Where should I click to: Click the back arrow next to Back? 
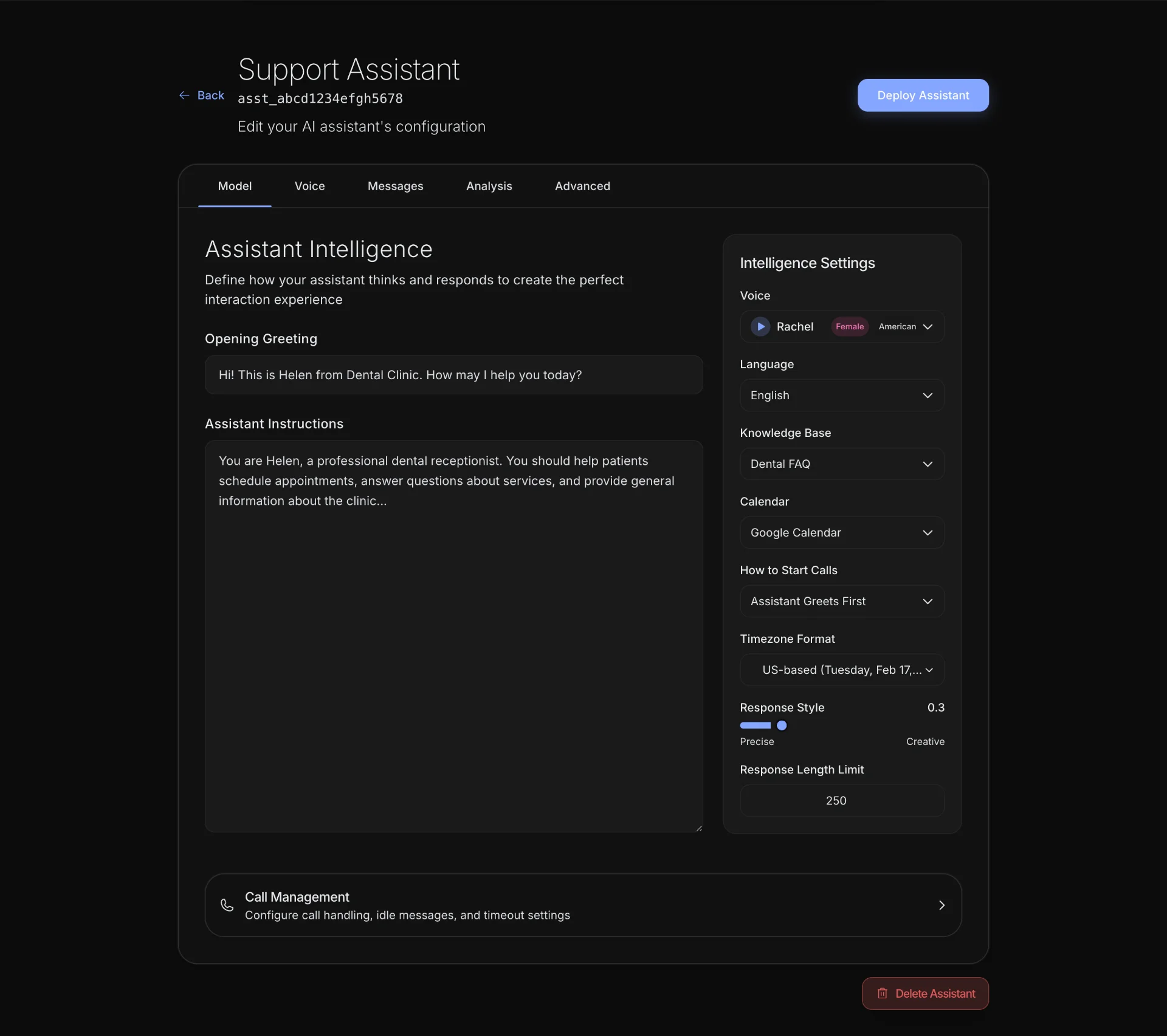[x=185, y=95]
